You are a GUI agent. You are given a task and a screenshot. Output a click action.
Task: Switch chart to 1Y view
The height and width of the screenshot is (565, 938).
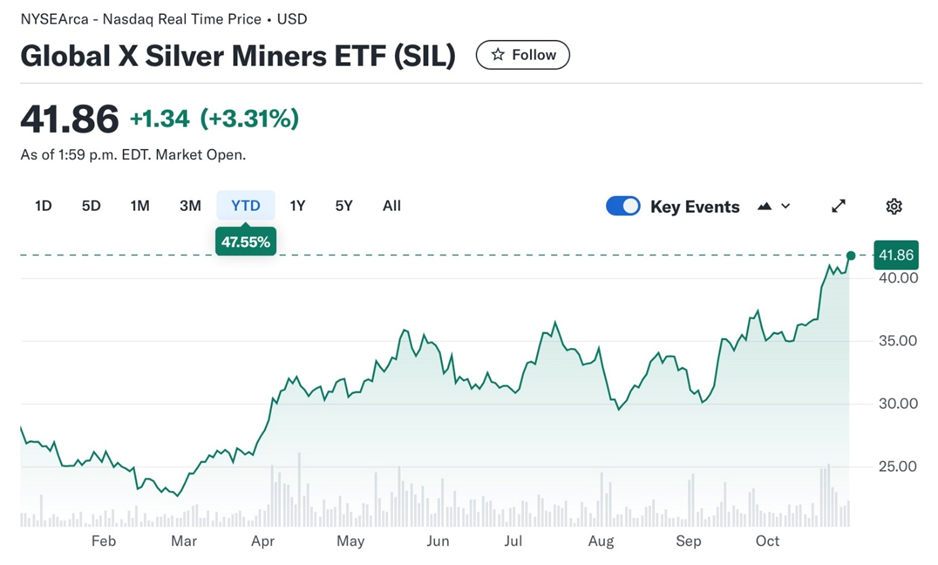click(x=297, y=206)
